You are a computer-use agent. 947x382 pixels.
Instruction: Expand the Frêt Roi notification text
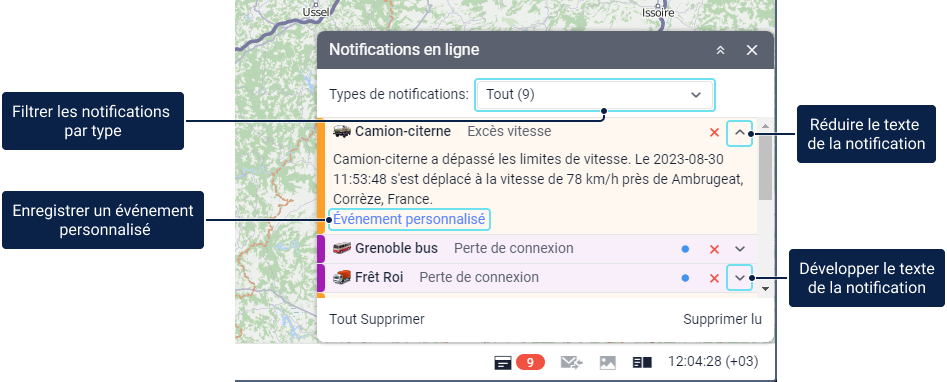[x=740, y=278]
